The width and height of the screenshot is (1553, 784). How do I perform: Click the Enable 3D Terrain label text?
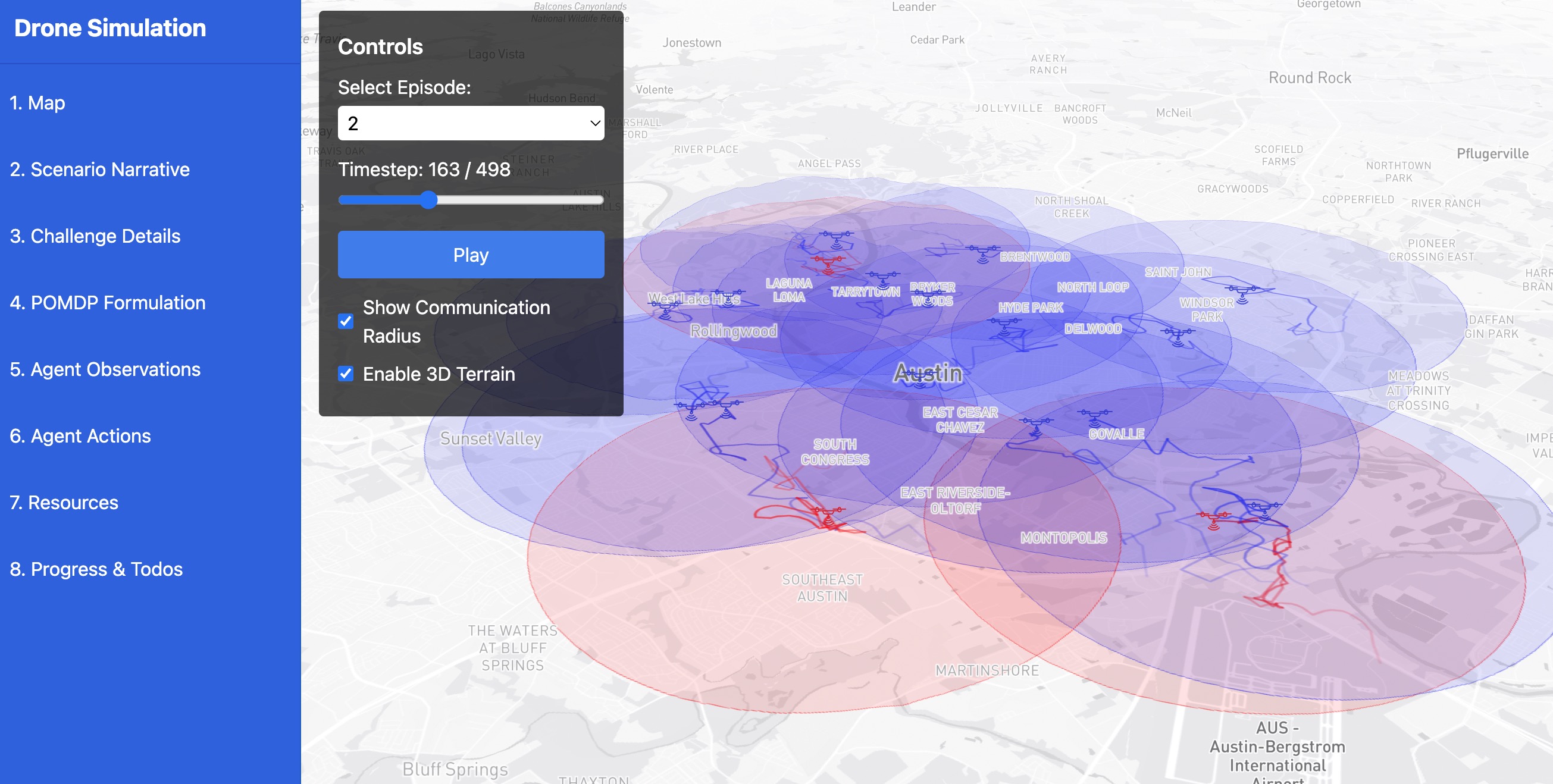click(x=439, y=374)
